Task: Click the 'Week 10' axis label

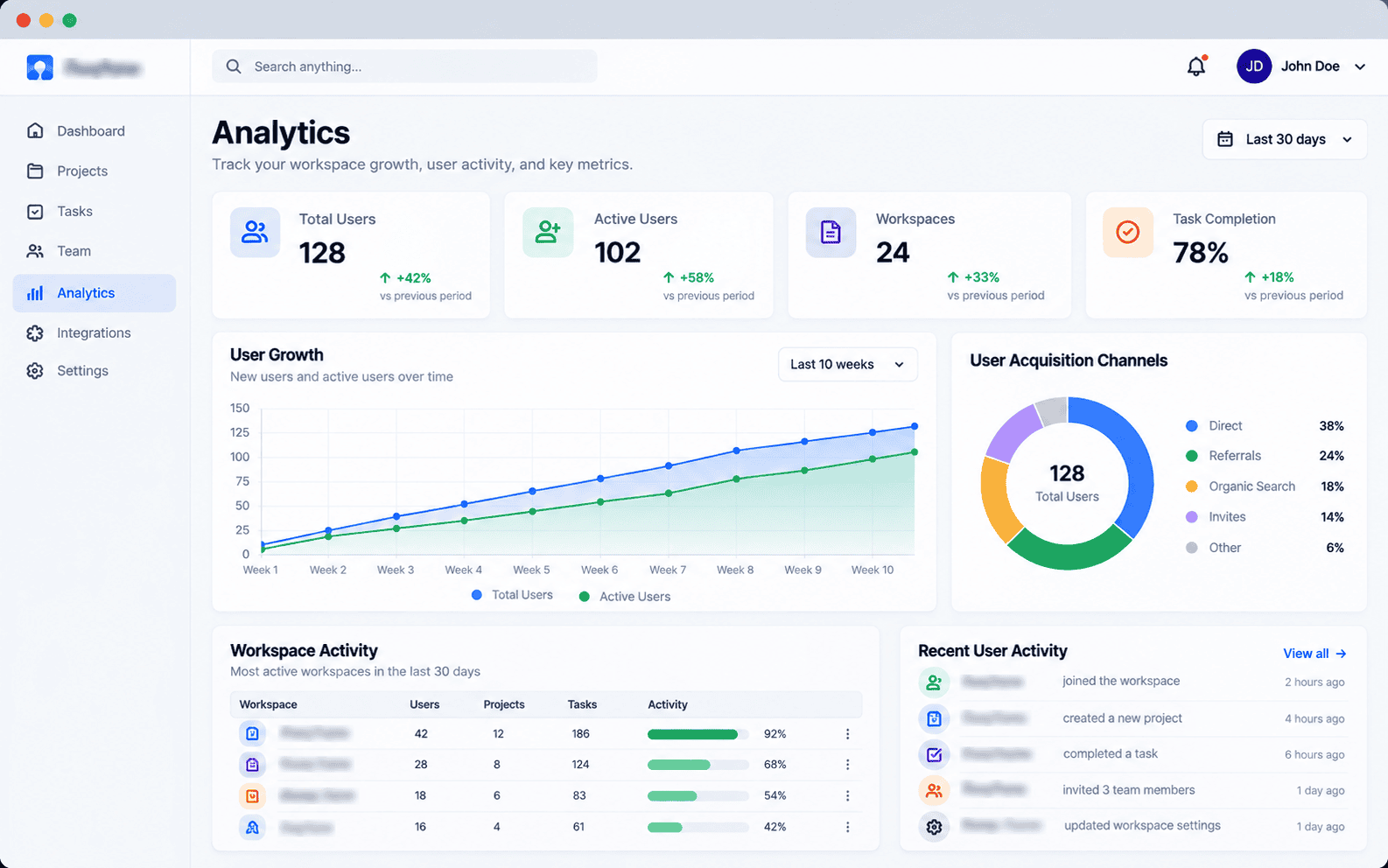Action: click(873, 570)
